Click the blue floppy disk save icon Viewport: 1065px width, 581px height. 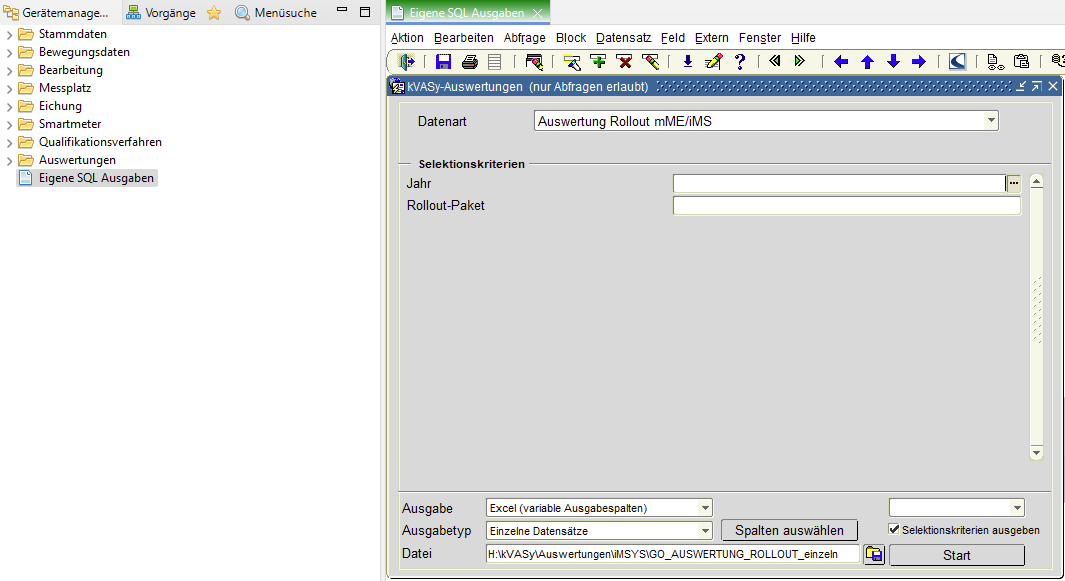443,62
